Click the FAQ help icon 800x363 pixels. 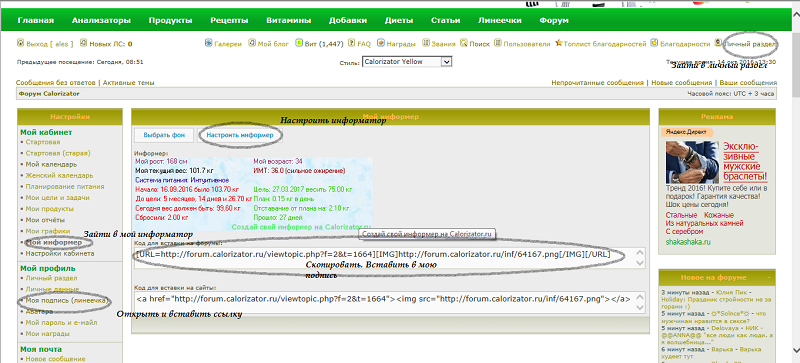(x=352, y=43)
